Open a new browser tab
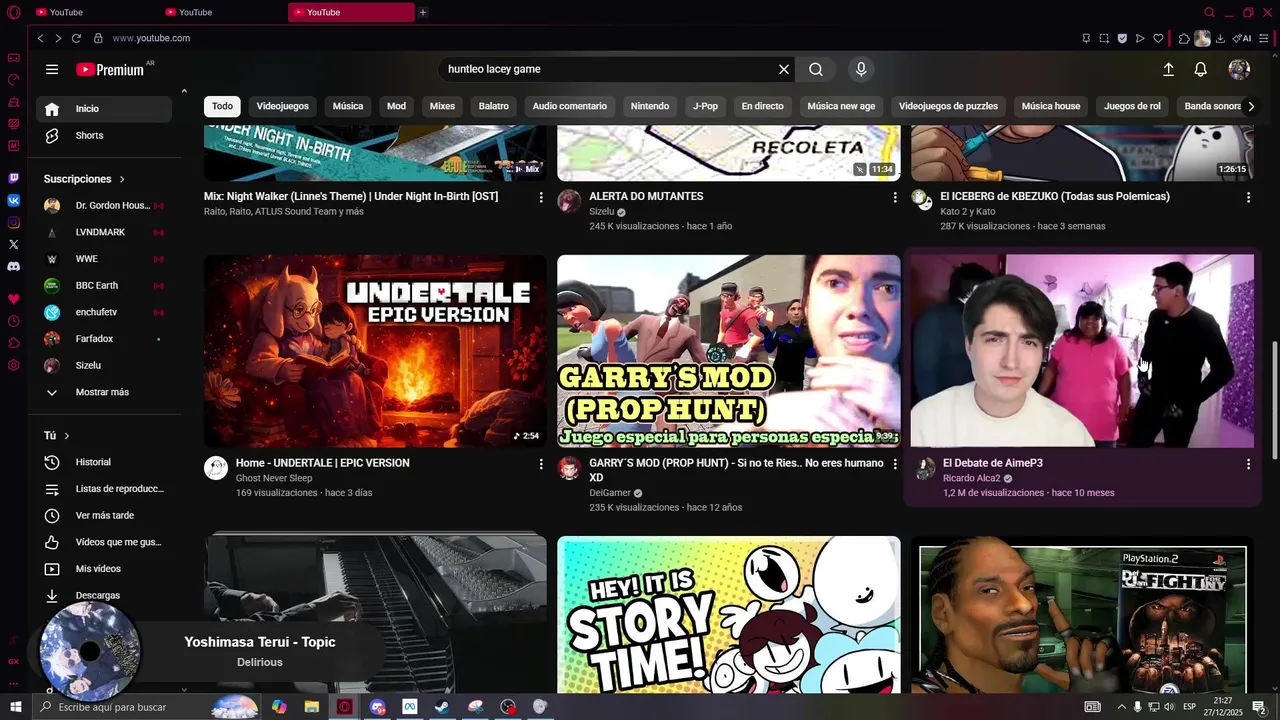Screen dimensions: 1280x720 [423, 12]
